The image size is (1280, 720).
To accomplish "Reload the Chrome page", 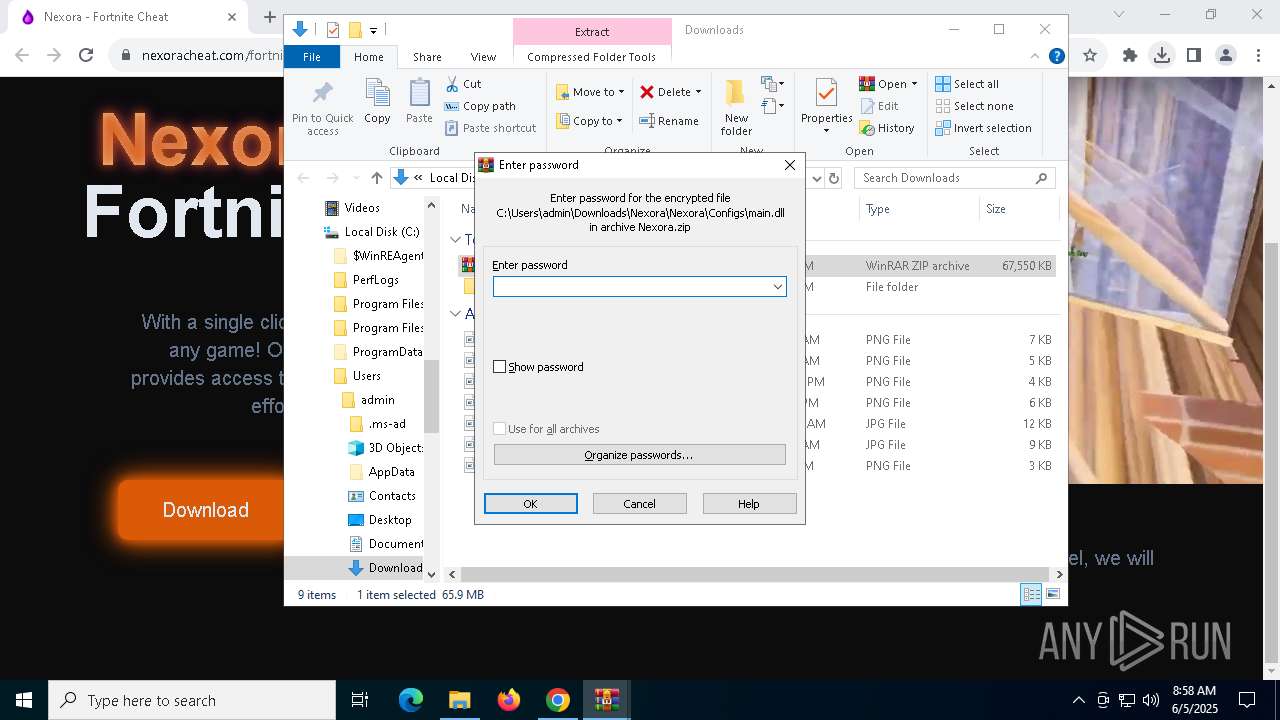I will (86, 56).
